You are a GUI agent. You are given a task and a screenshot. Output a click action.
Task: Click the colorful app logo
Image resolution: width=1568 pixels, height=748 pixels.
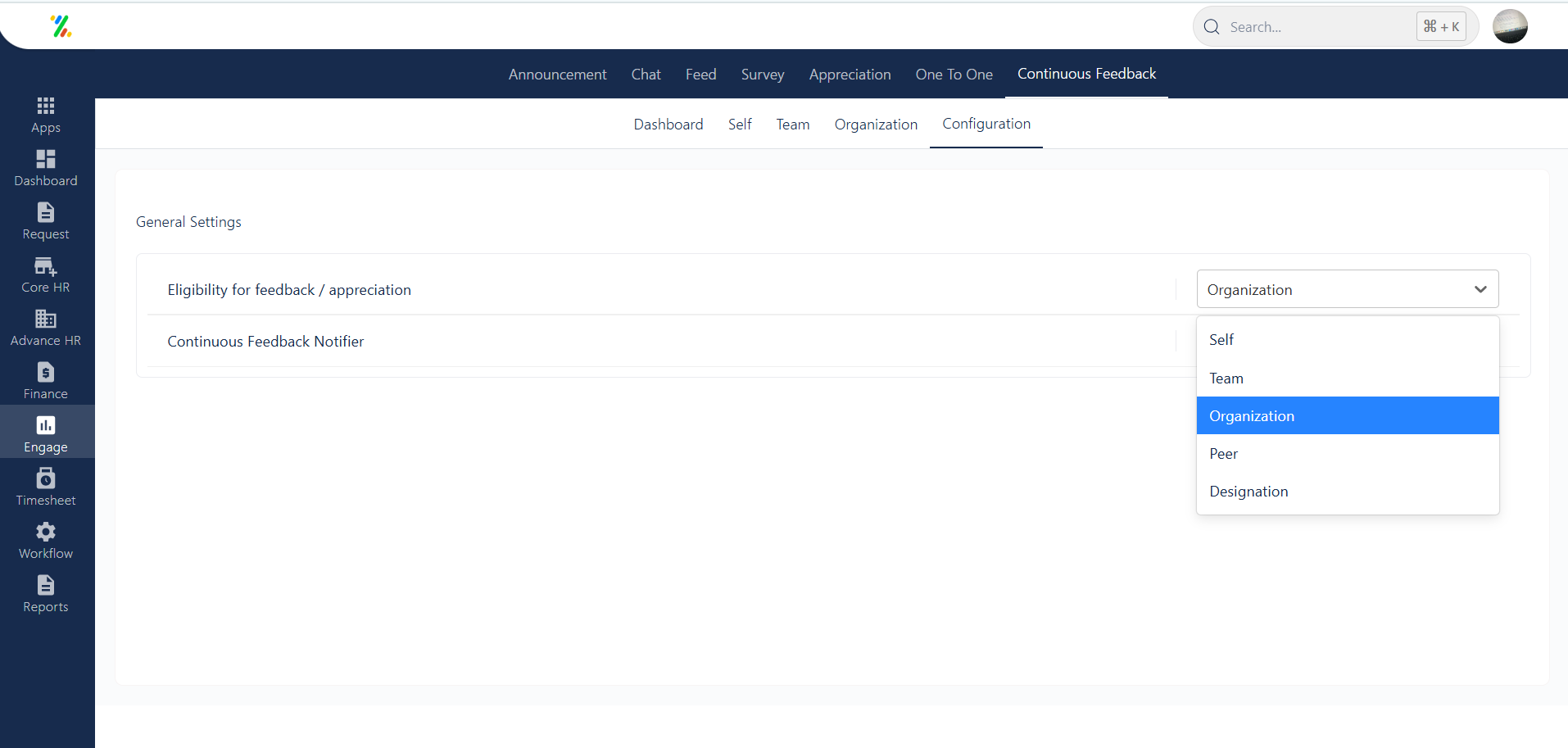pos(61,26)
